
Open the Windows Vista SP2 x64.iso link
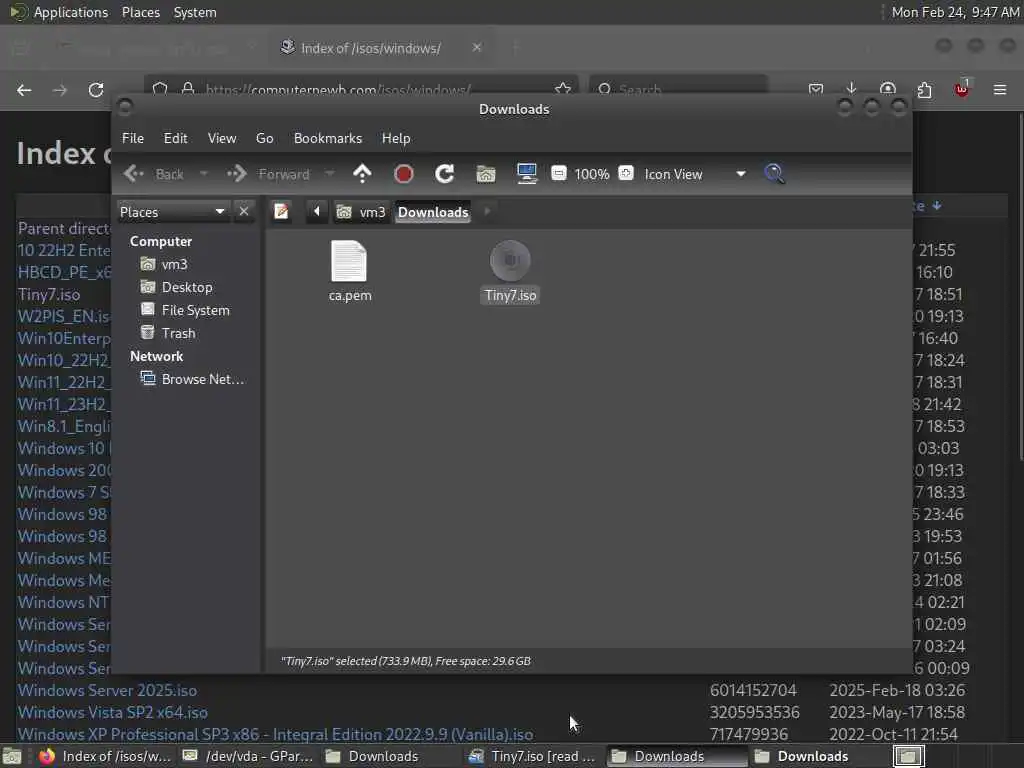pyautogui.click(x=112, y=712)
